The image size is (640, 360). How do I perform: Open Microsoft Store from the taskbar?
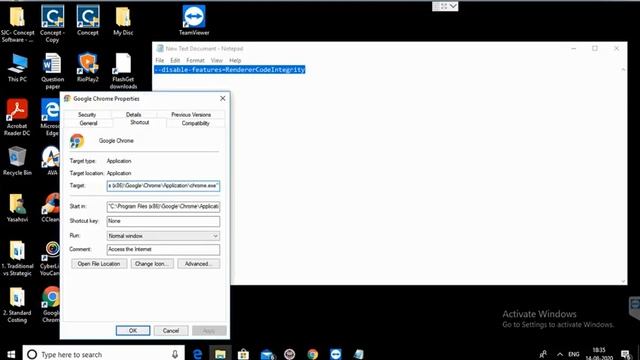(243, 354)
